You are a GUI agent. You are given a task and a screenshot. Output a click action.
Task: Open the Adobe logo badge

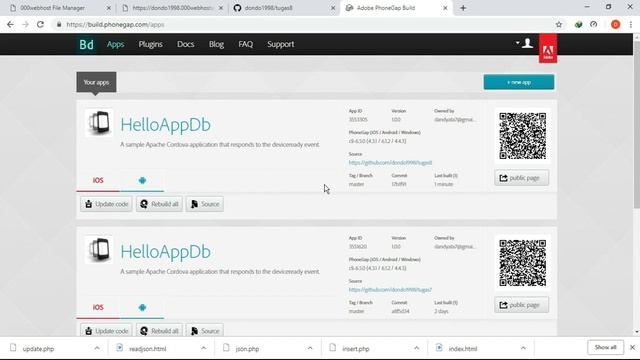[x=548, y=49]
